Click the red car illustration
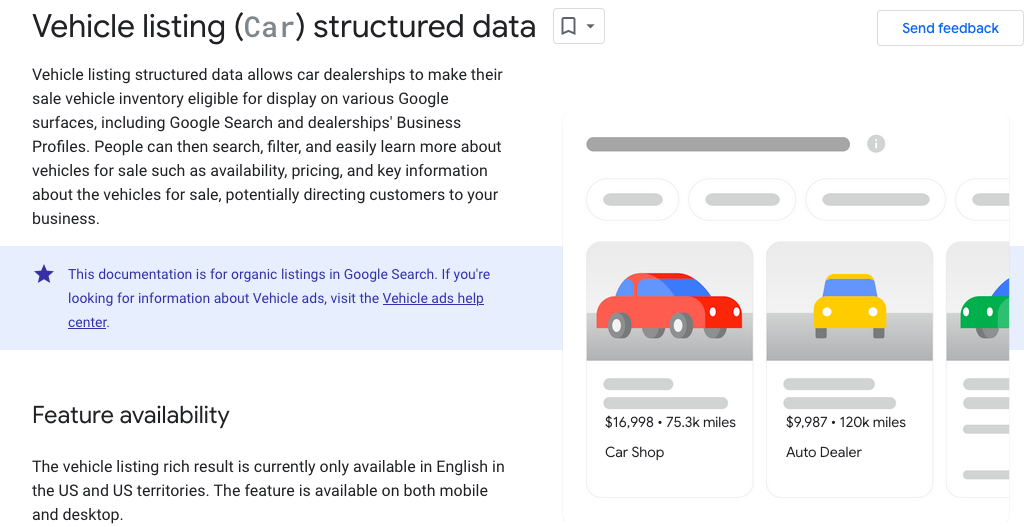 click(668, 303)
